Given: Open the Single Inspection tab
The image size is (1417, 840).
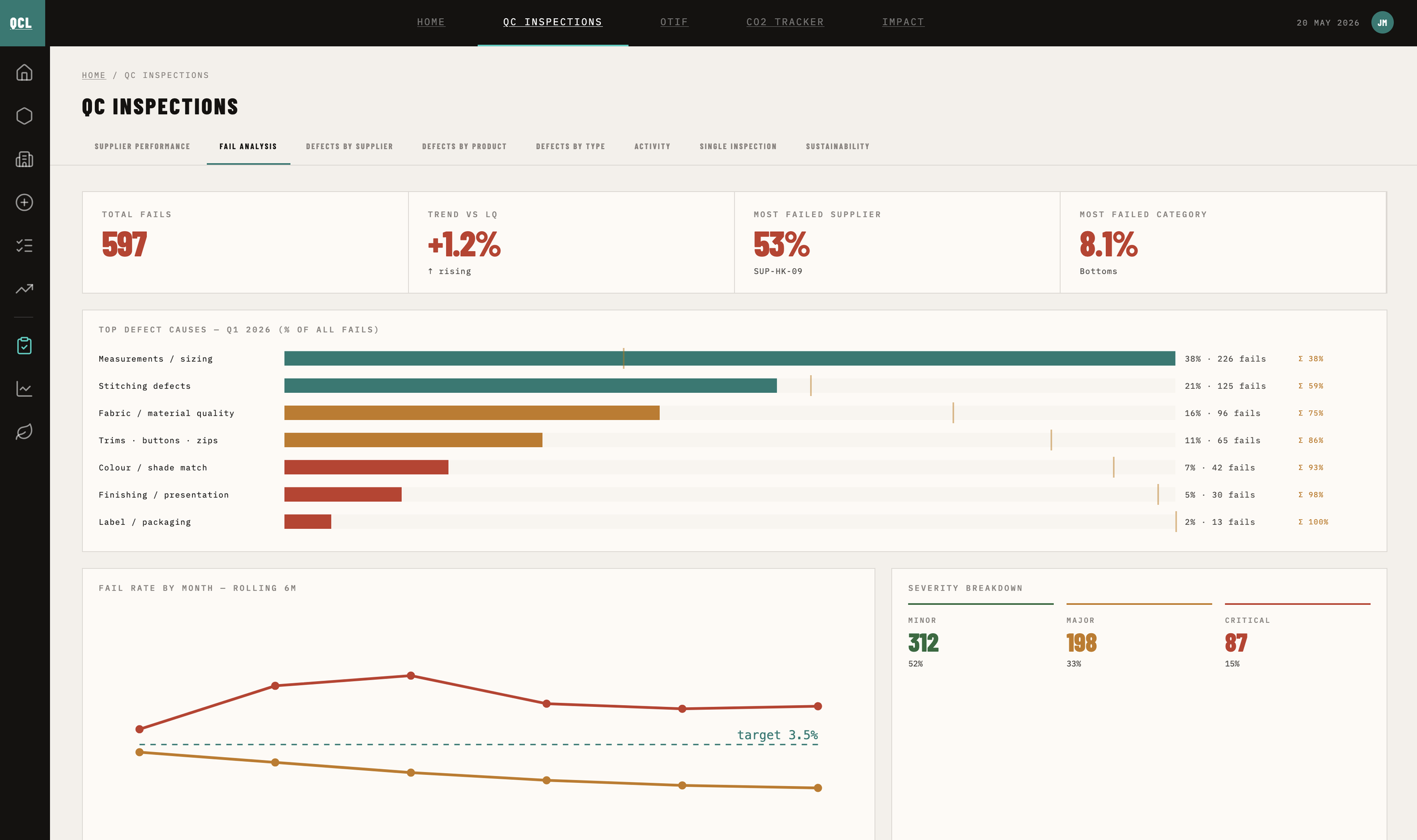Looking at the screenshot, I should point(738,146).
